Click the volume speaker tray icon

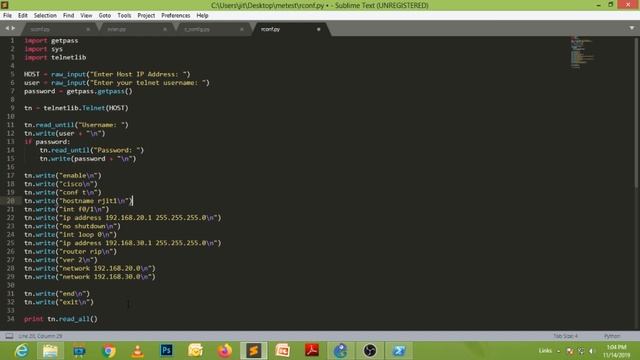pos(591,351)
